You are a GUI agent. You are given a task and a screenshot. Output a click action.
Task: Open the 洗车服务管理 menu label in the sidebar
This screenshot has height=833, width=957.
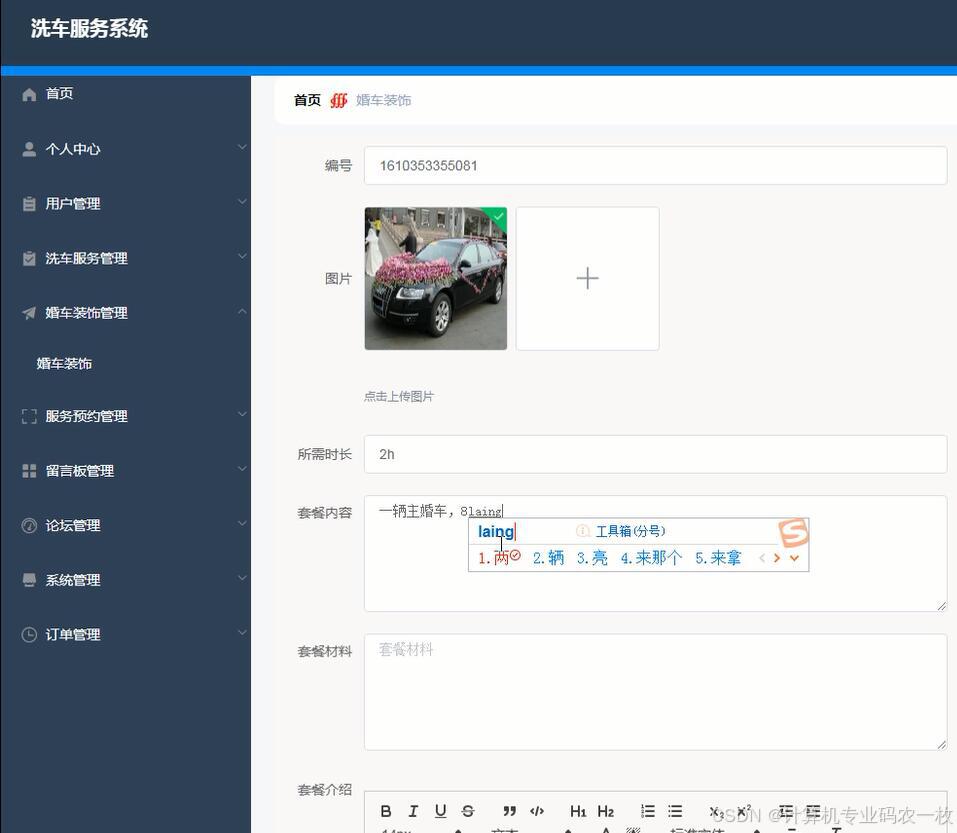coord(87,259)
